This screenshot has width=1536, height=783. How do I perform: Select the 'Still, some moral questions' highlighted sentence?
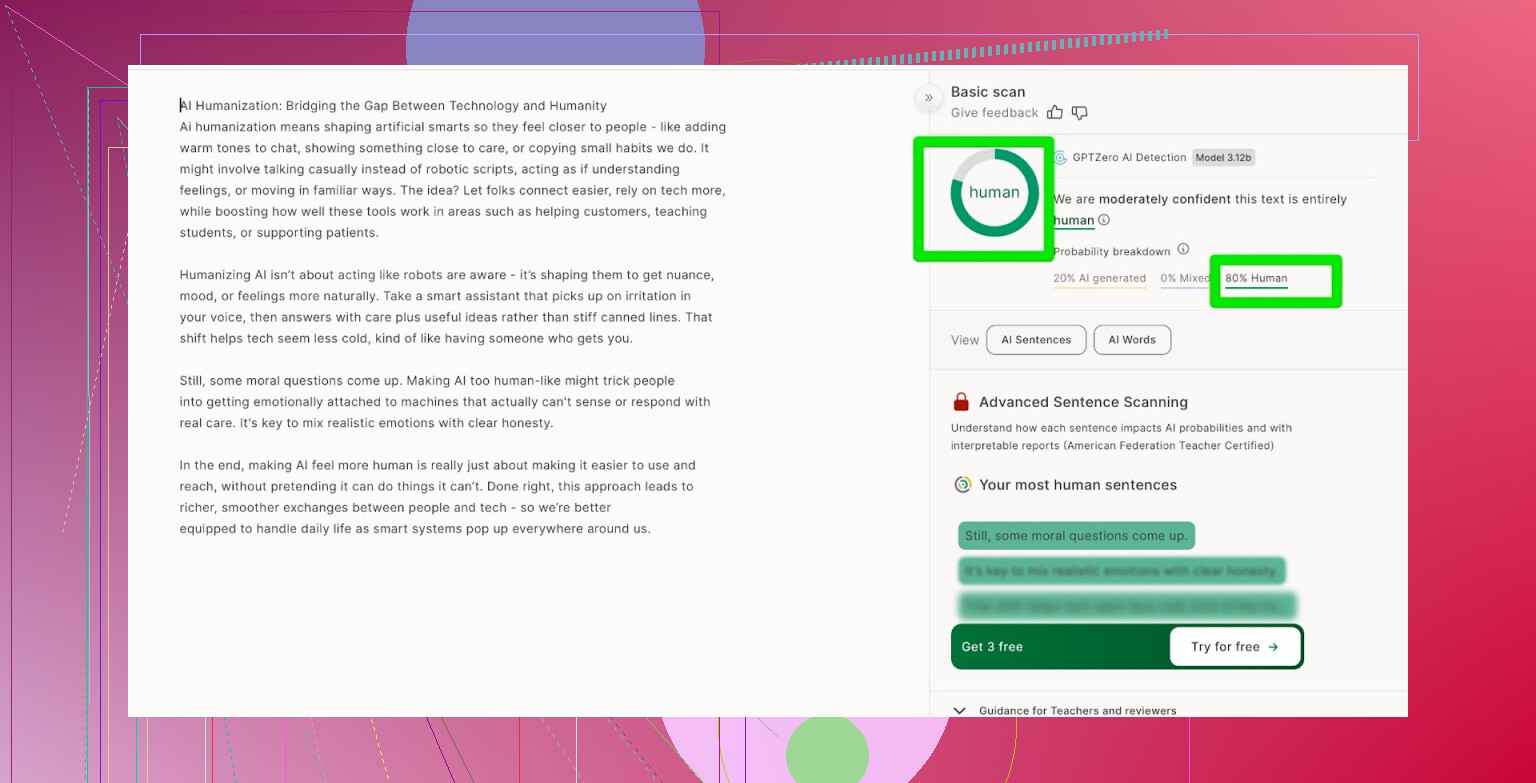click(1076, 536)
